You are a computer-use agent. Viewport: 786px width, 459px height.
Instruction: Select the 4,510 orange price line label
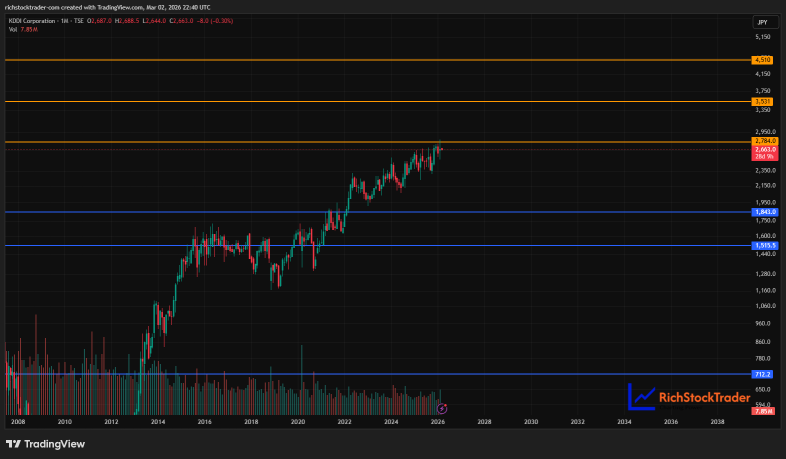click(x=762, y=60)
